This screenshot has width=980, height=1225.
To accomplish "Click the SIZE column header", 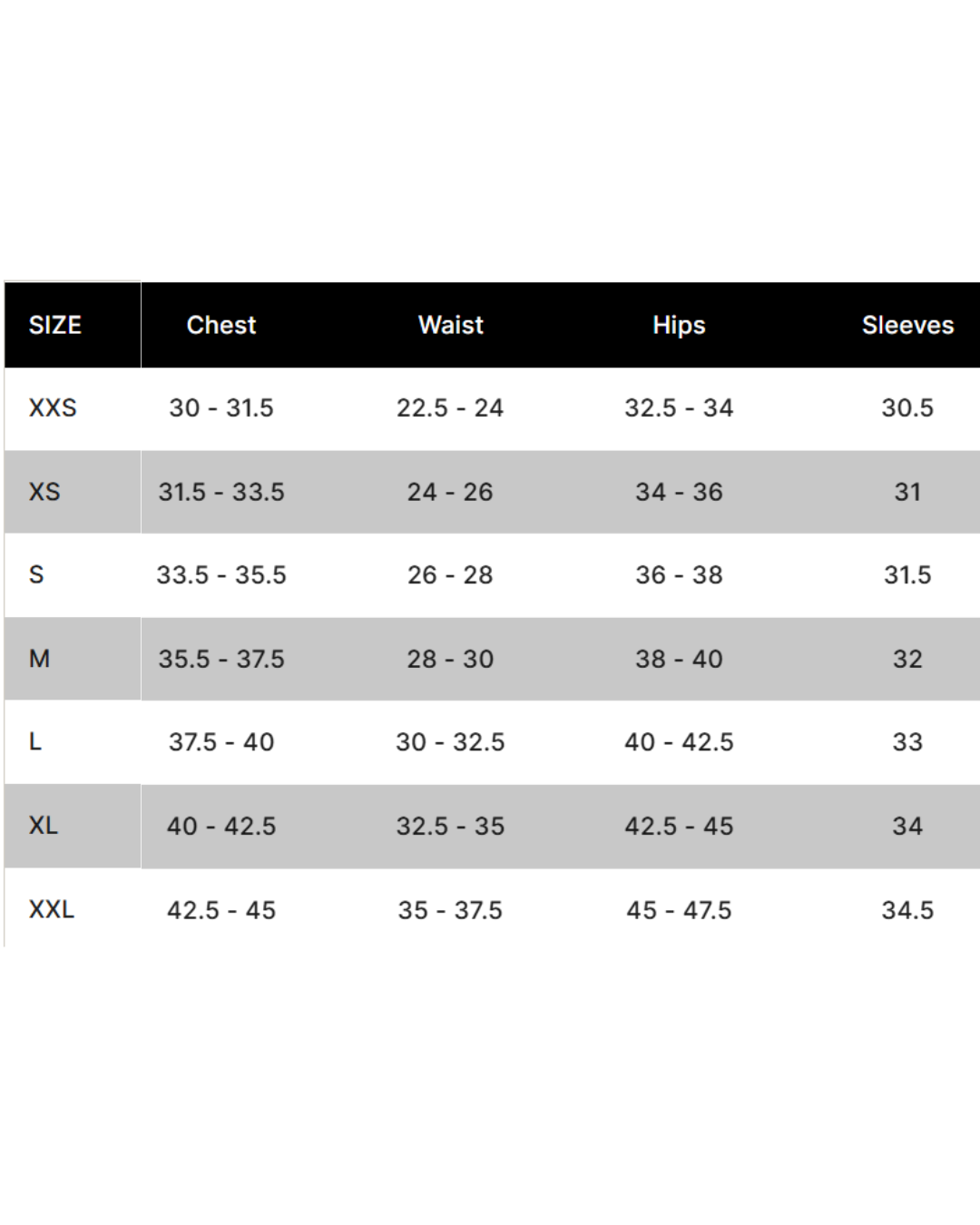I will point(55,325).
